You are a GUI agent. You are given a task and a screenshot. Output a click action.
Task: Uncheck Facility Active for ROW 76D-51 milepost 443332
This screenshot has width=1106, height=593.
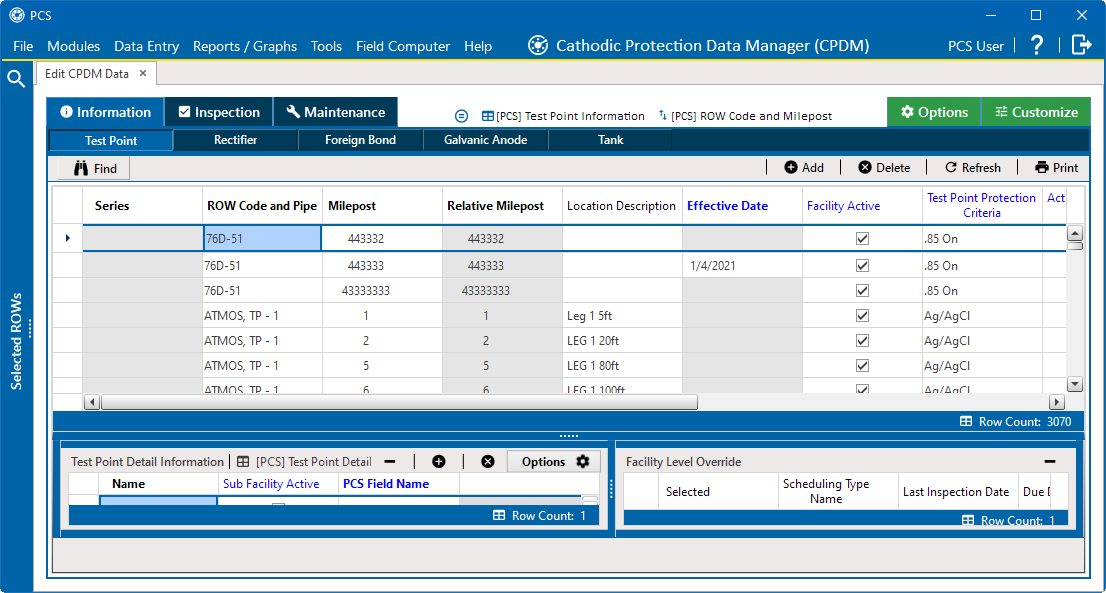pos(862,238)
